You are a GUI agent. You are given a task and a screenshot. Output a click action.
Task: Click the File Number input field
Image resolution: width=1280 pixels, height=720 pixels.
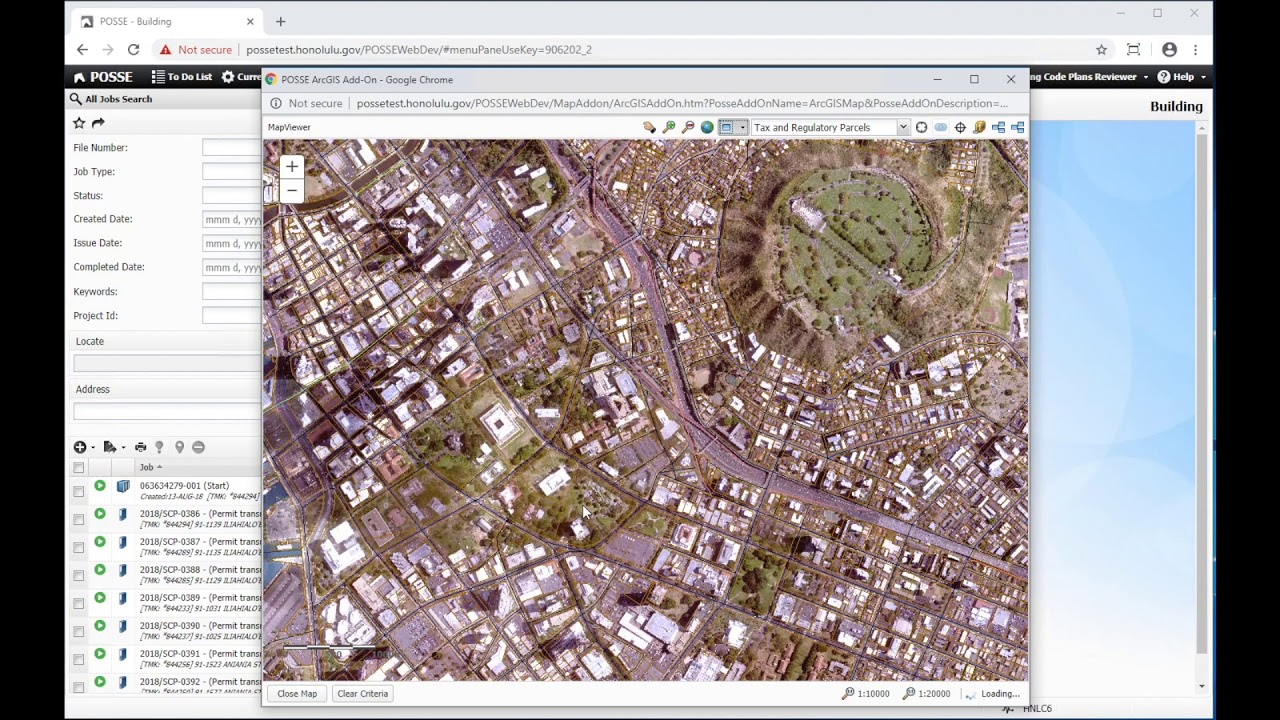point(231,148)
